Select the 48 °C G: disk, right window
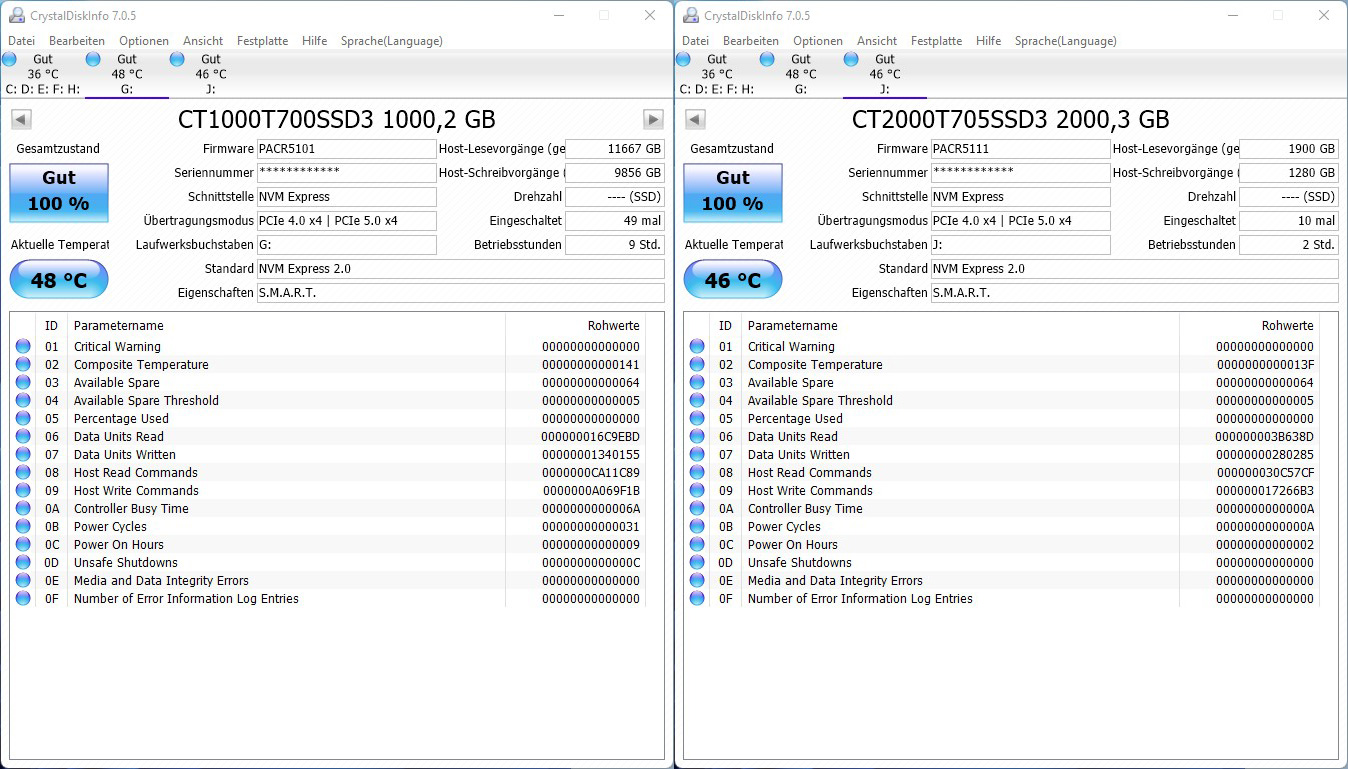 click(x=800, y=74)
